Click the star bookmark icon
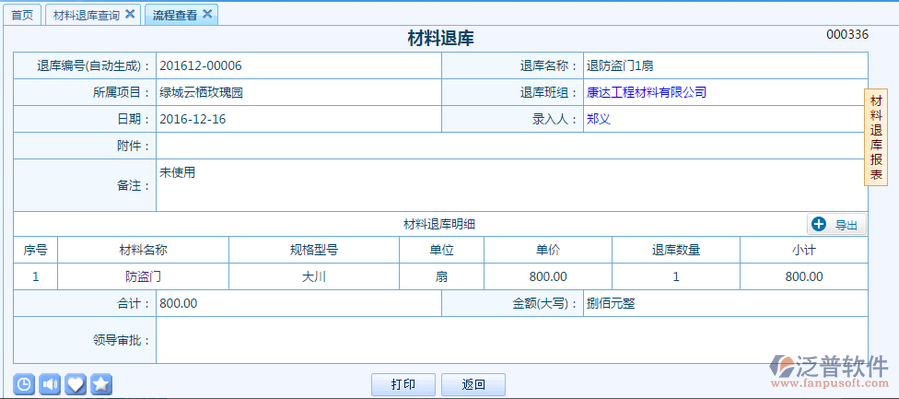The height and width of the screenshot is (399, 899). coord(101,384)
